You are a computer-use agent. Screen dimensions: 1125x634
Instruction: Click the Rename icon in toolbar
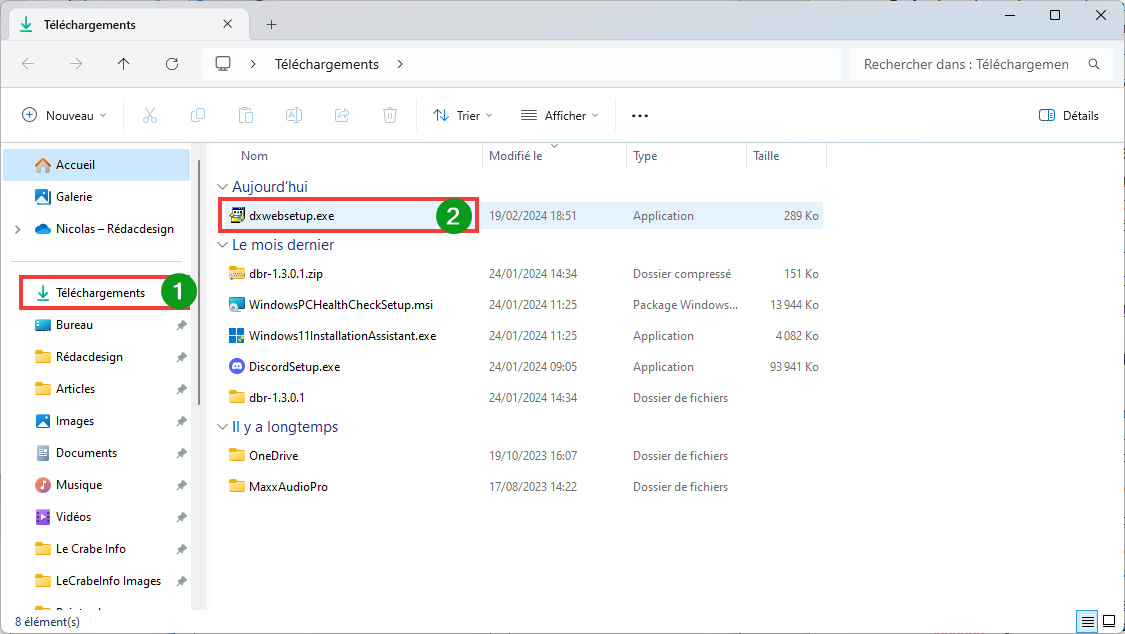pyautogui.click(x=293, y=115)
